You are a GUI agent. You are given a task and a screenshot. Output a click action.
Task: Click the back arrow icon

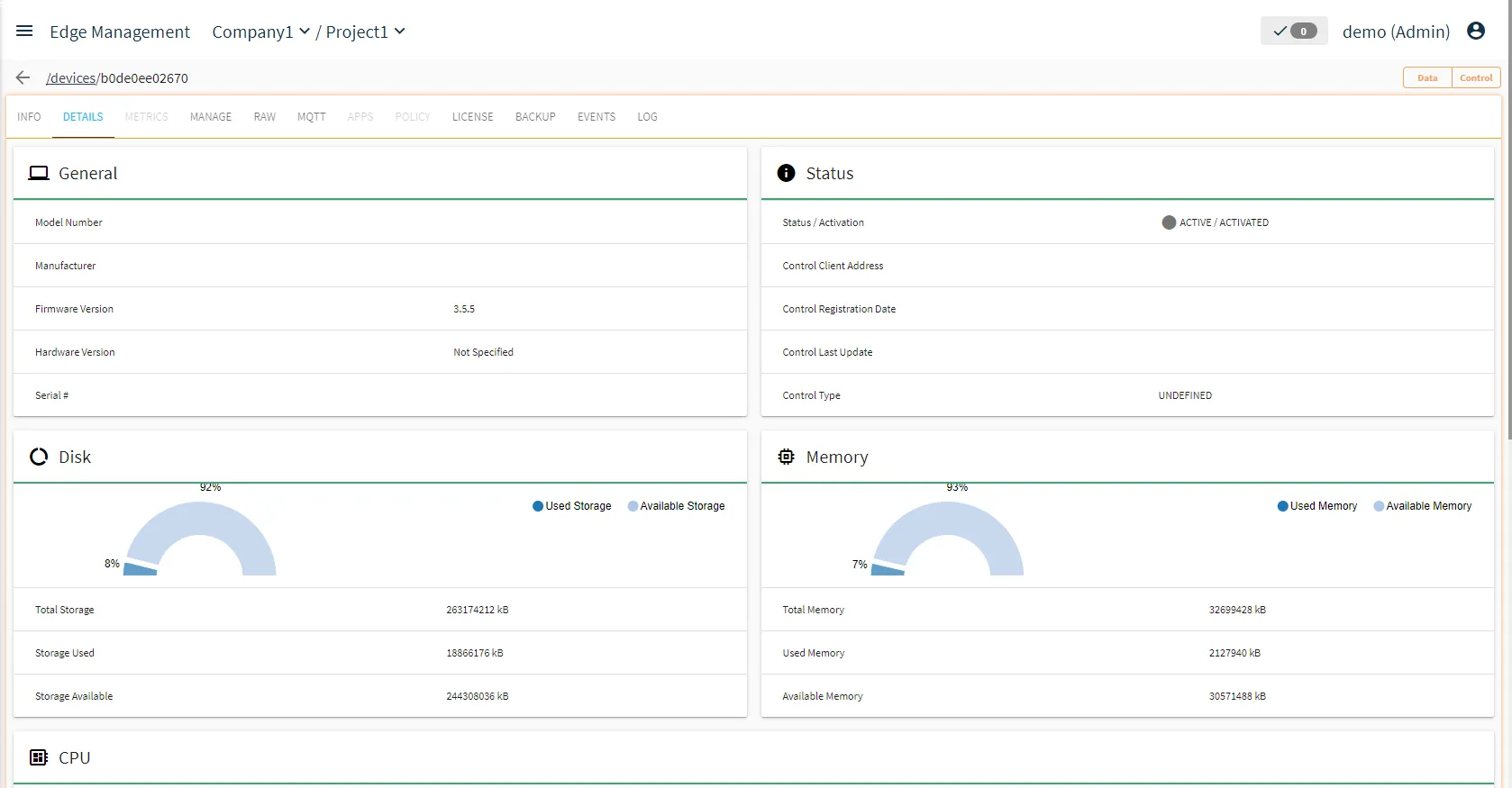tap(23, 78)
